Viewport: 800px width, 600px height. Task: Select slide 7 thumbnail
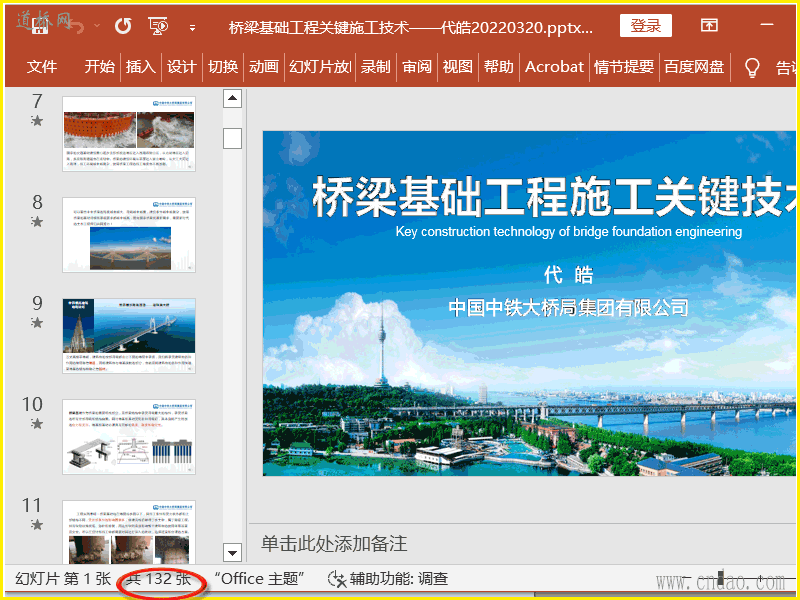pos(129,134)
